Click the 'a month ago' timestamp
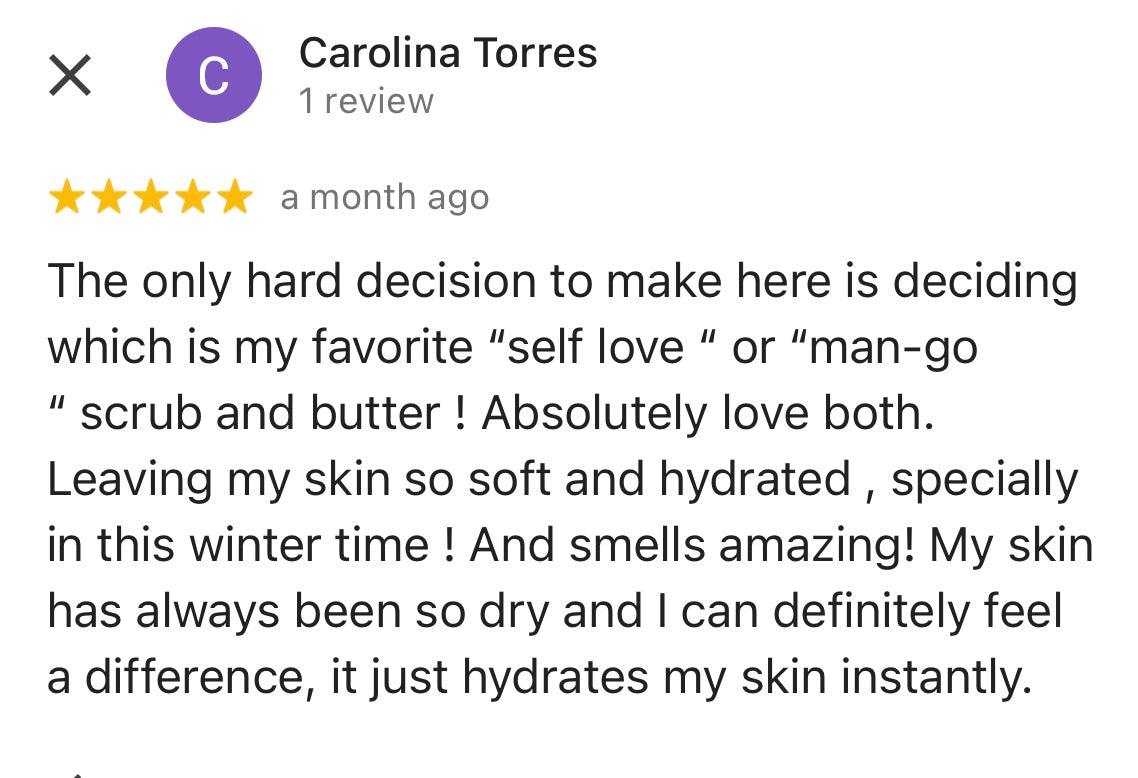 [x=385, y=197]
